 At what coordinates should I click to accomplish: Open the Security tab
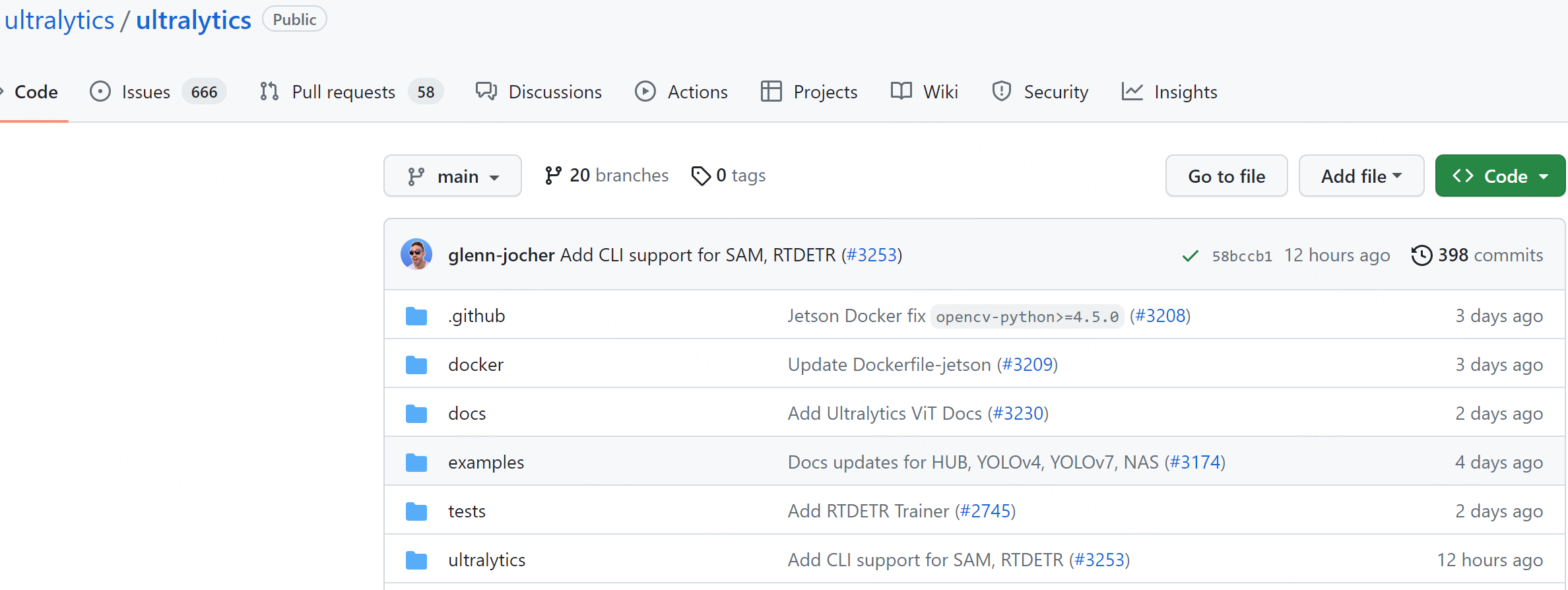1040,92
